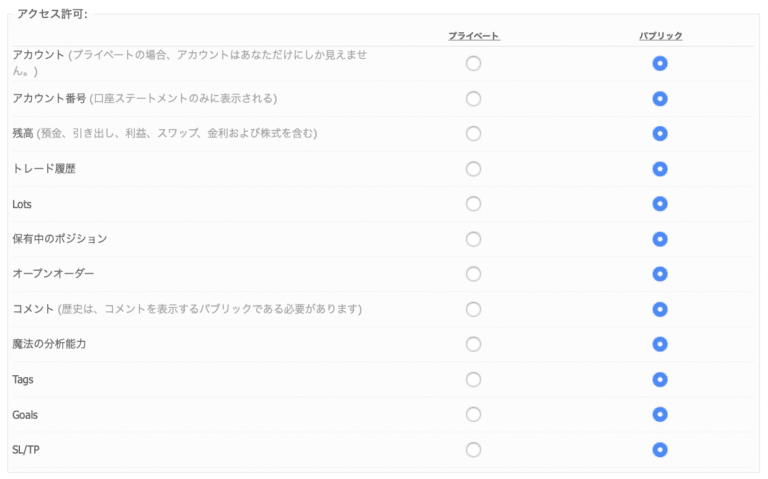The image size is (768, 479).
Task: Select パブリック for コメント row
Action: pyautogui.click(x=660, y=309)
